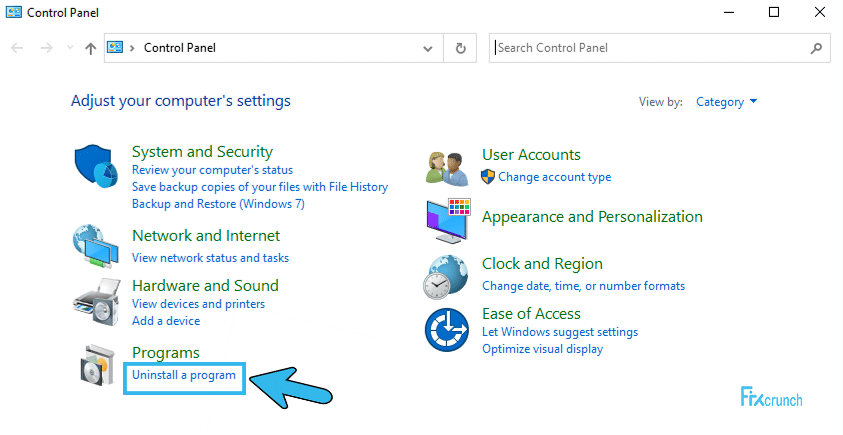
Task: Open Ease of Access category
Action: click(x=531, y=313)
